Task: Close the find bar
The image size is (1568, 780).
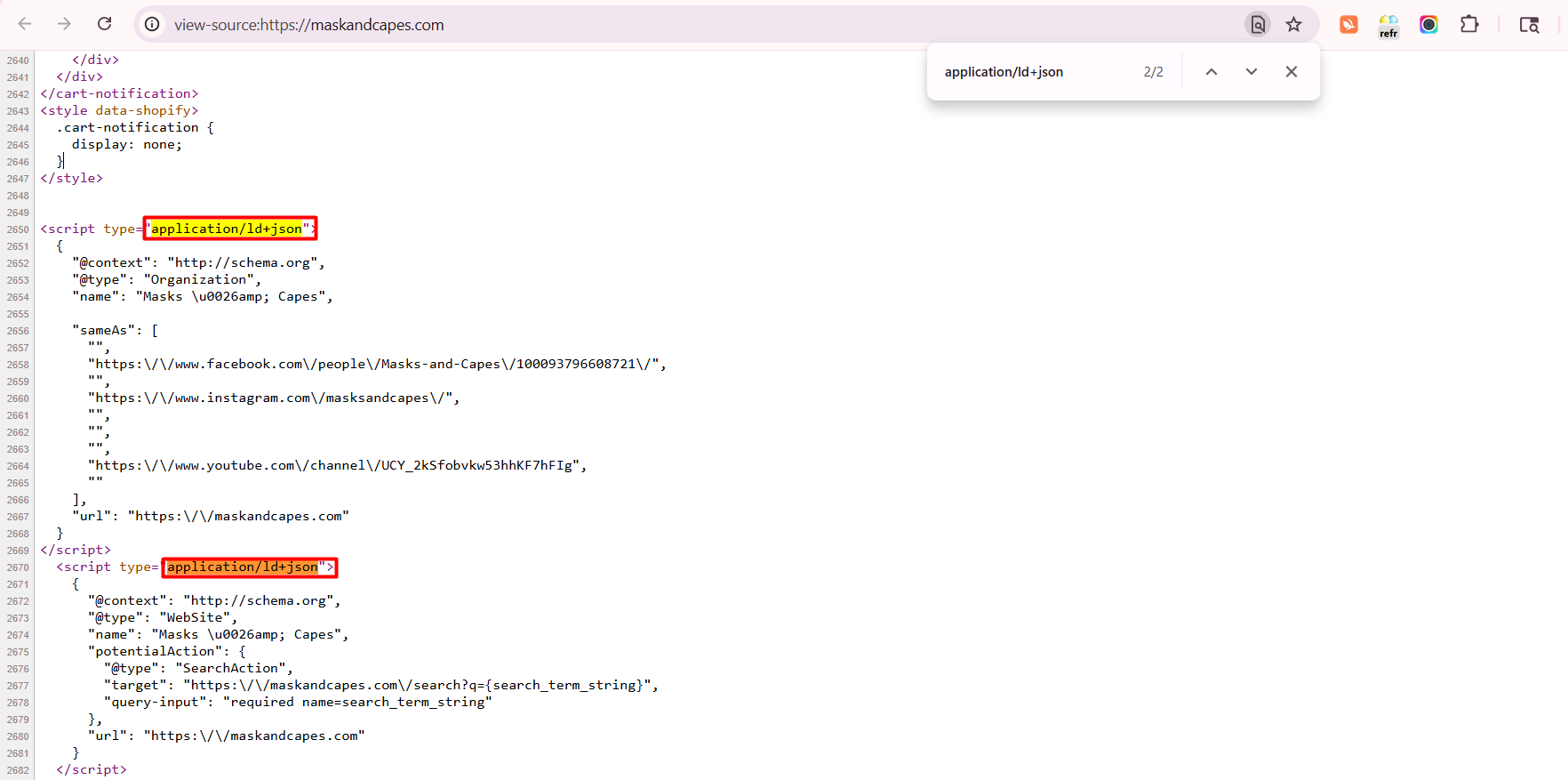Action: [x=1292, y=72]
